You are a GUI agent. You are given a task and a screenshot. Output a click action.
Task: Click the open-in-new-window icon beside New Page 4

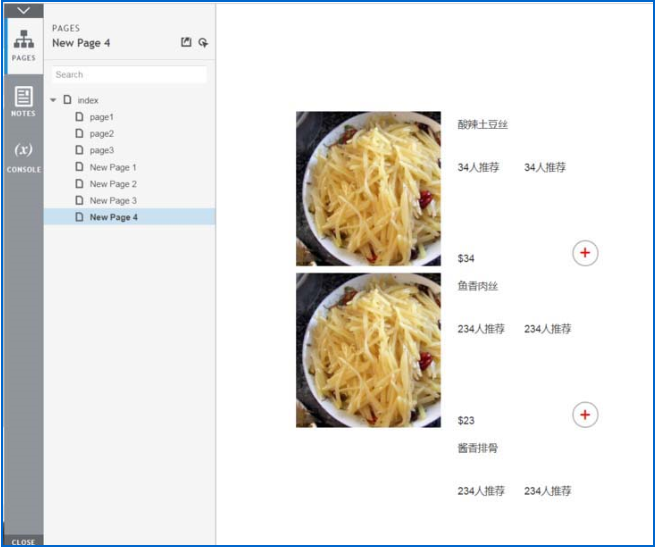[186, 43]
